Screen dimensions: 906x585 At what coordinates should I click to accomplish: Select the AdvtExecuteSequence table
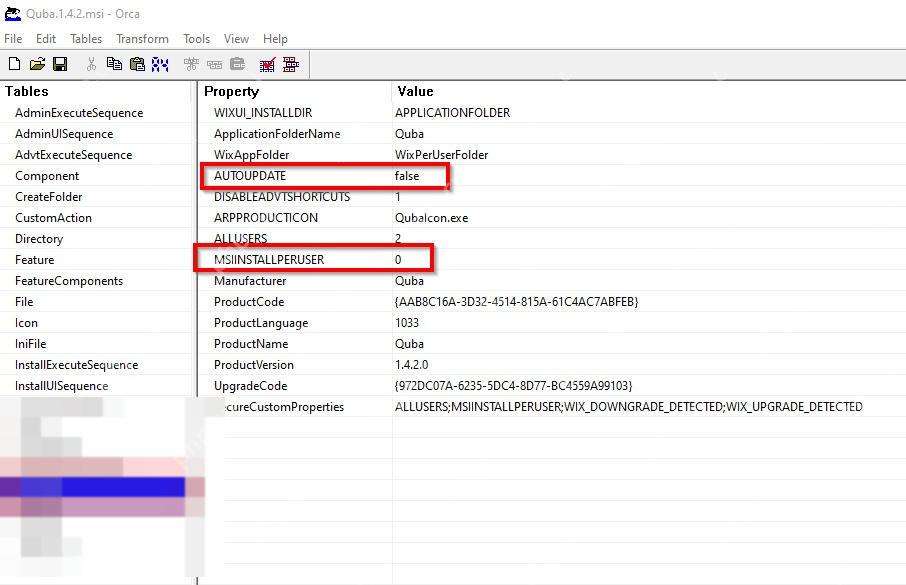point(73,155)
